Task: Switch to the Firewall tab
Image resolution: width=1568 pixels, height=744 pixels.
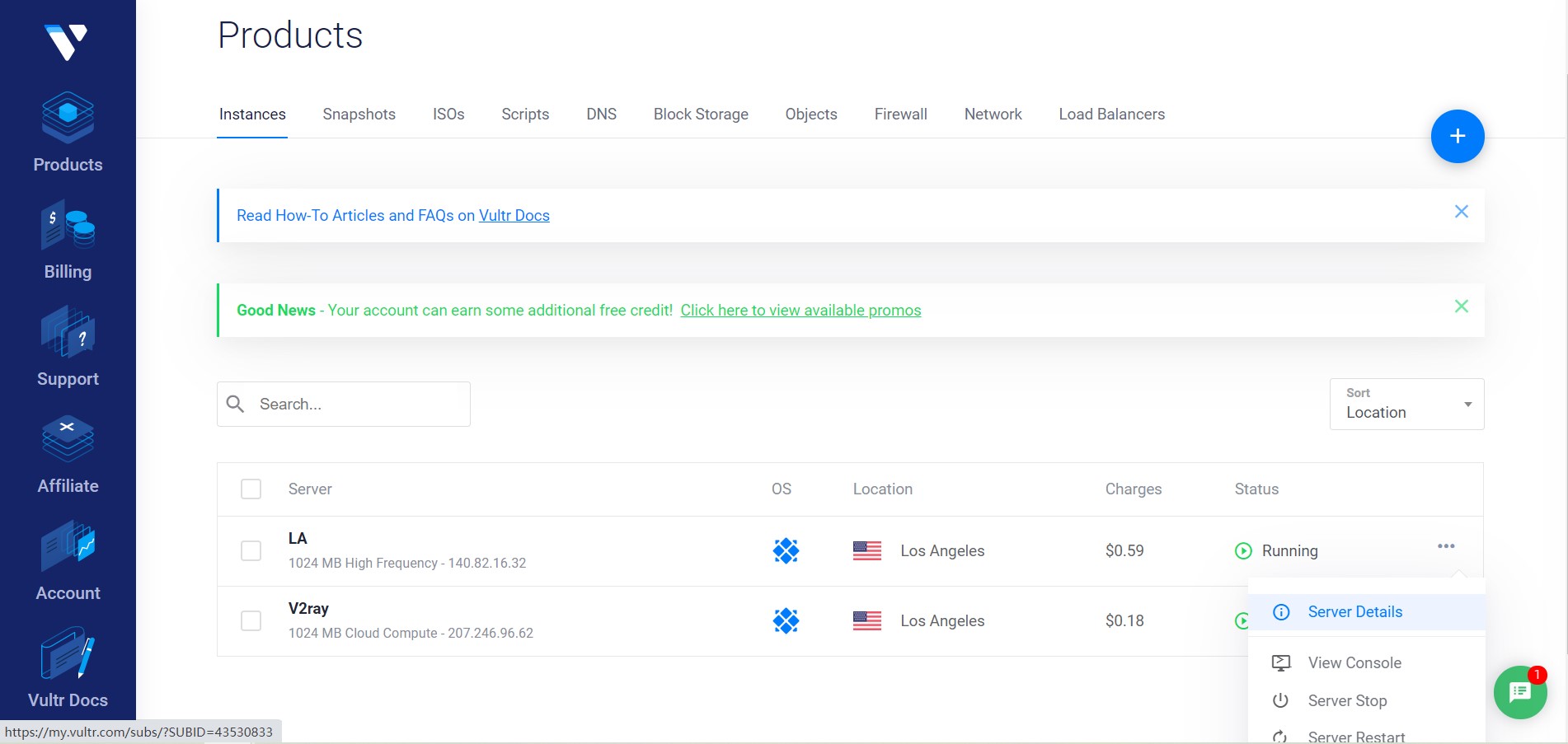Action: tap(900, 115)
